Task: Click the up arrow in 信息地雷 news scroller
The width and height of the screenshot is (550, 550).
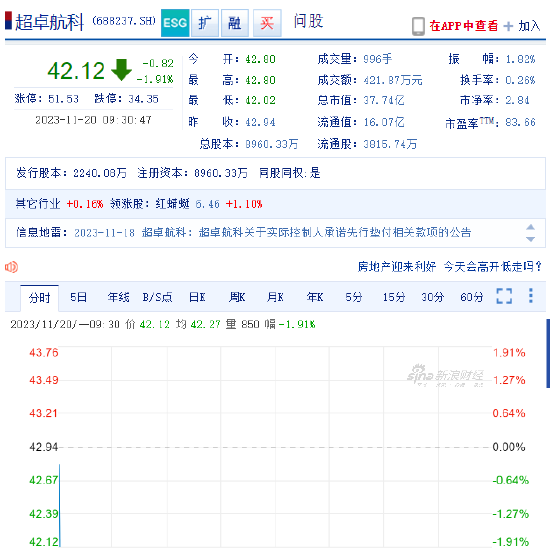Action: click(530, 227)
